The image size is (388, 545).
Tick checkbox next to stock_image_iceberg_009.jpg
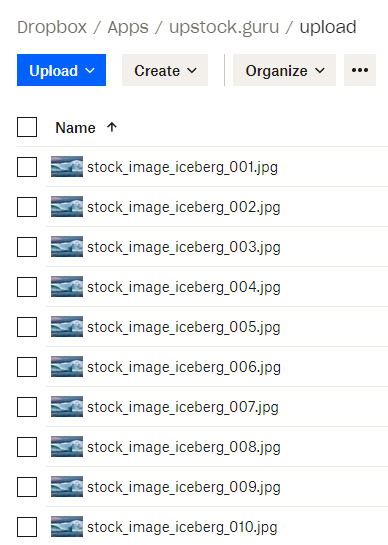[27, 487]
